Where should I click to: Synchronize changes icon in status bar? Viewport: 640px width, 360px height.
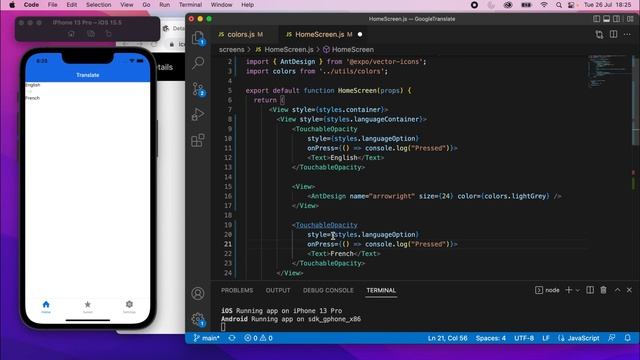click(232, 338)
